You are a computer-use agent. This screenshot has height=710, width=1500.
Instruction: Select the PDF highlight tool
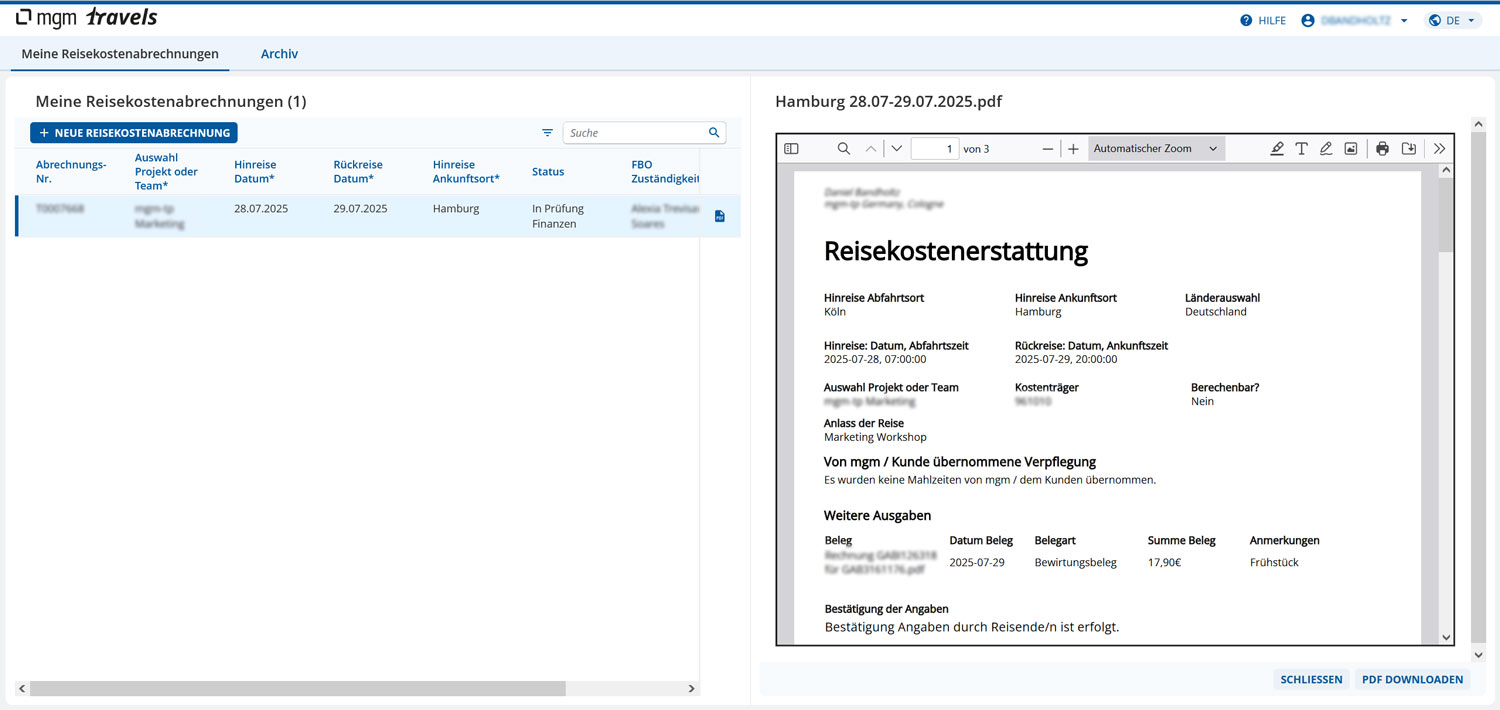pos(1277,149)
